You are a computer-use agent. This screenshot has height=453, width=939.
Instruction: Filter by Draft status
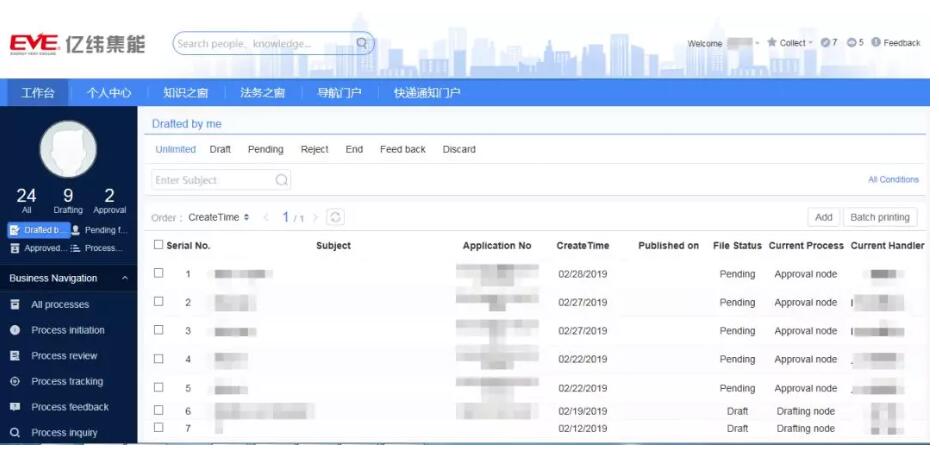pos(220,149)
